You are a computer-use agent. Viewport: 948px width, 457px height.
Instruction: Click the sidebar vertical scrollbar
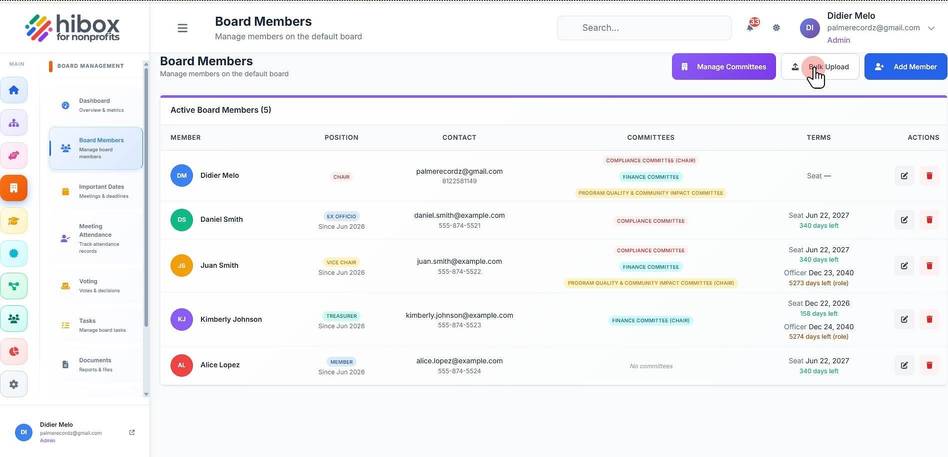click(146, 196)
